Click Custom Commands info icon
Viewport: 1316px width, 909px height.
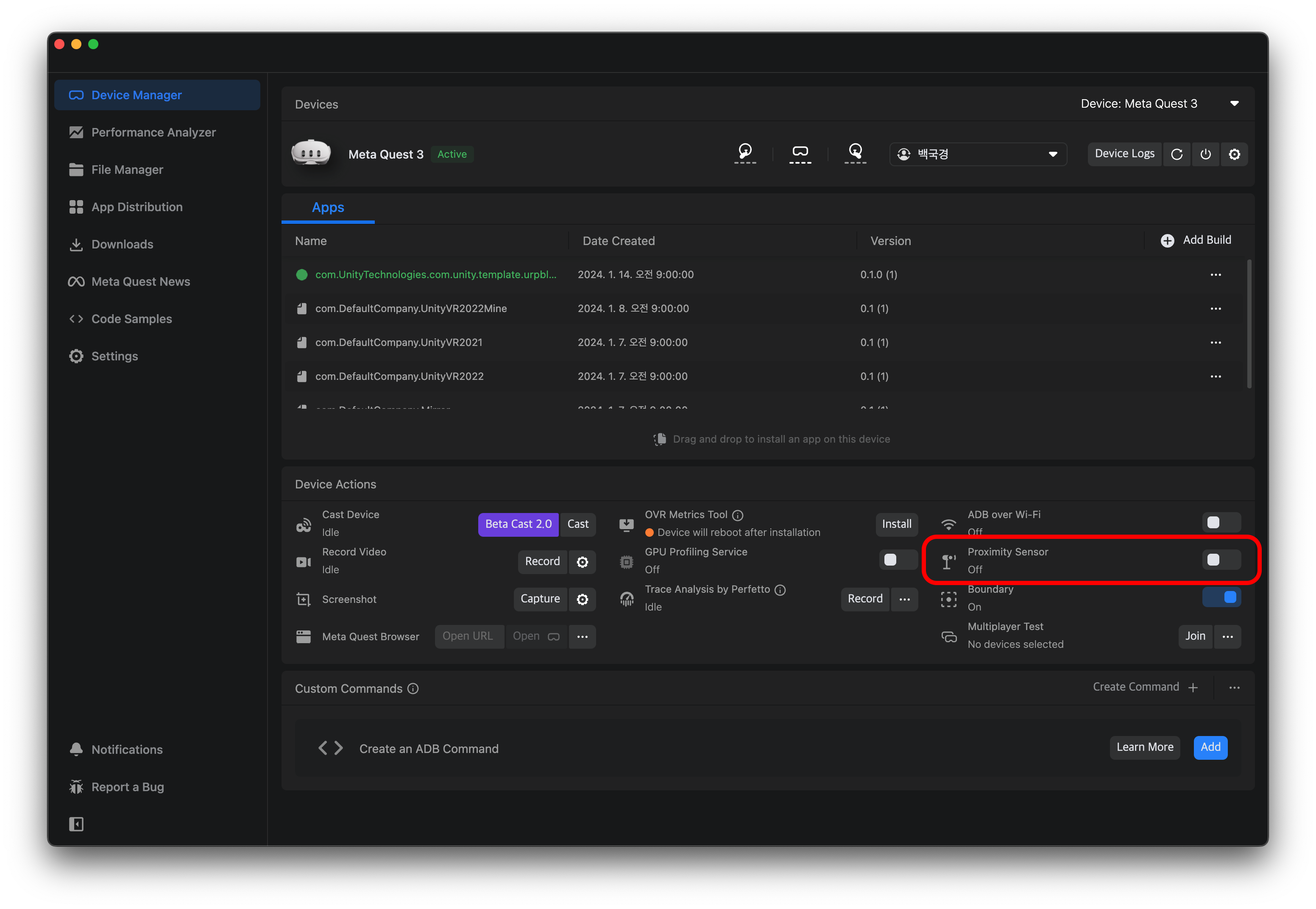(x=413, y=689)
